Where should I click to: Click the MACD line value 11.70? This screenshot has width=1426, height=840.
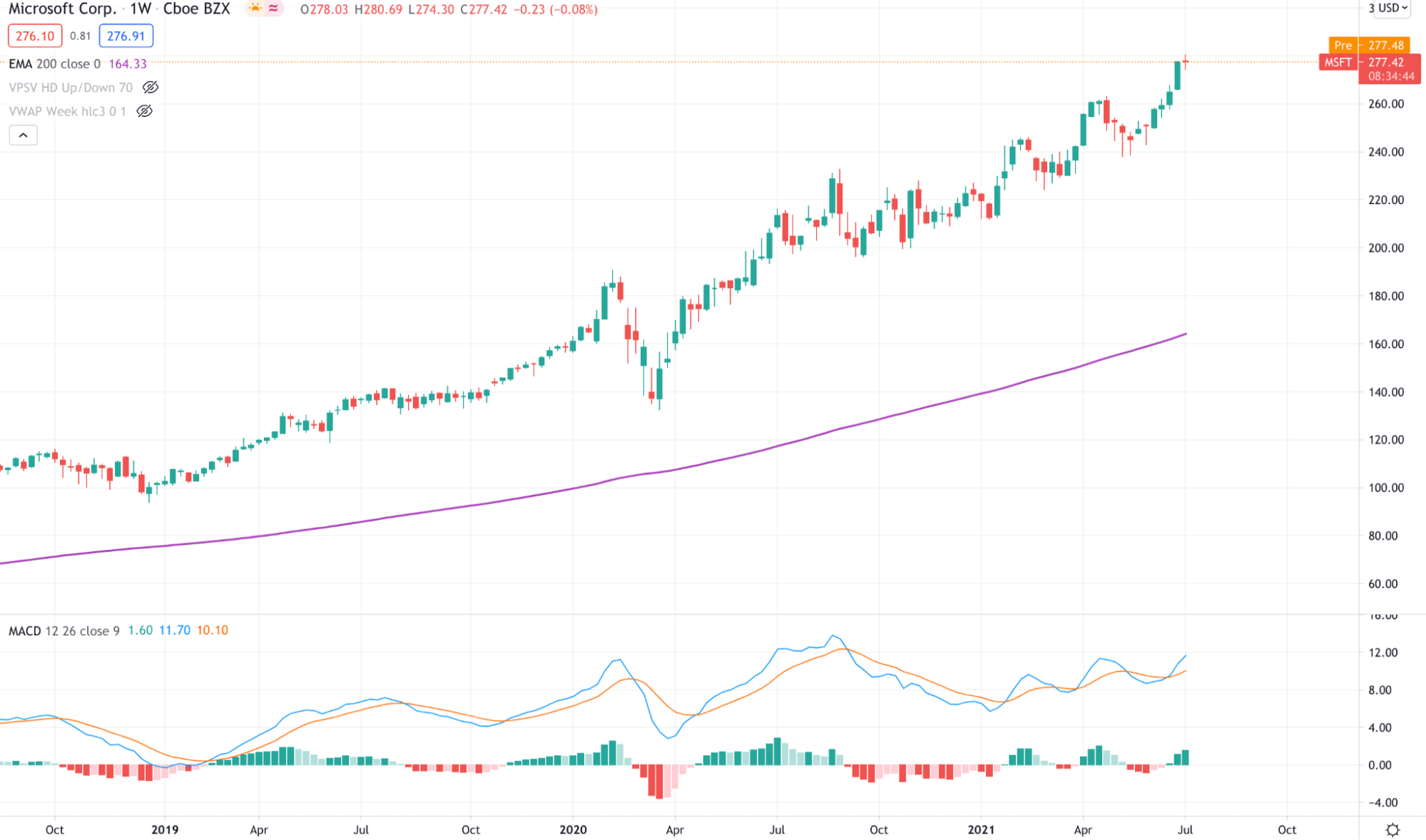point(175,630)
